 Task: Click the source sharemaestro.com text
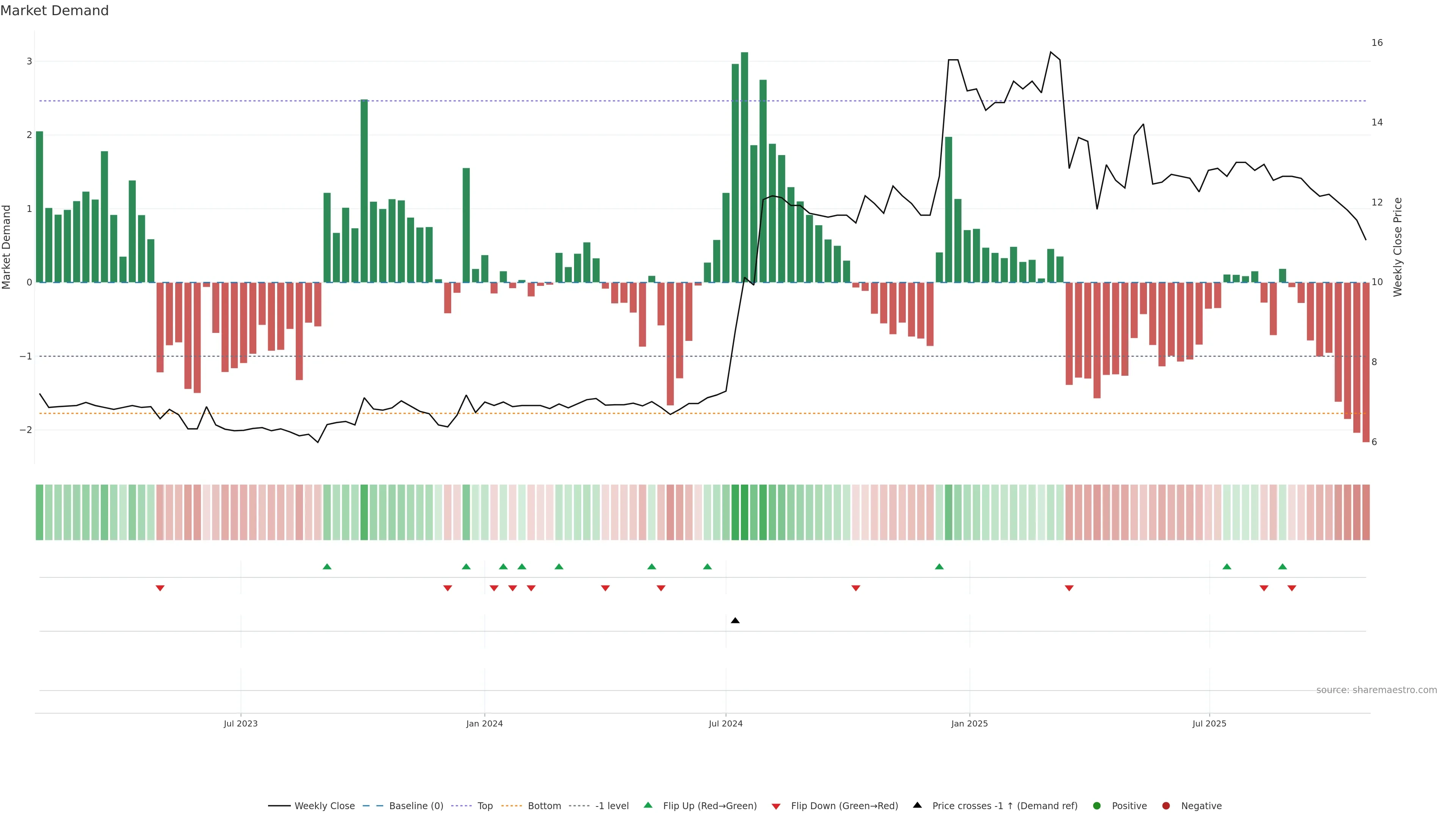(x=1376, y=690)
